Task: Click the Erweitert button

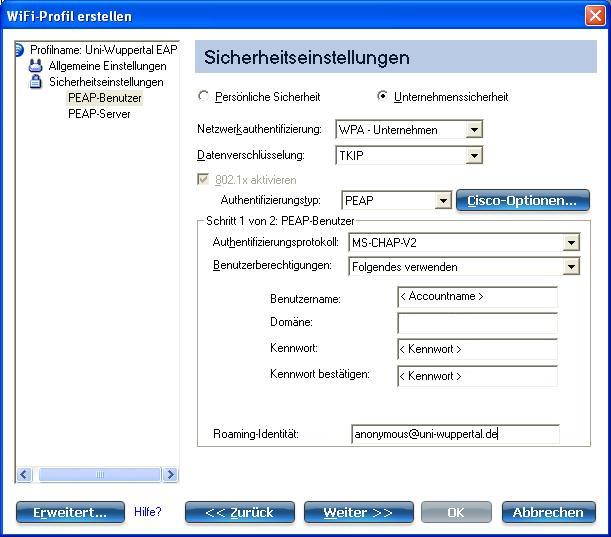Action: pos(70,512)
